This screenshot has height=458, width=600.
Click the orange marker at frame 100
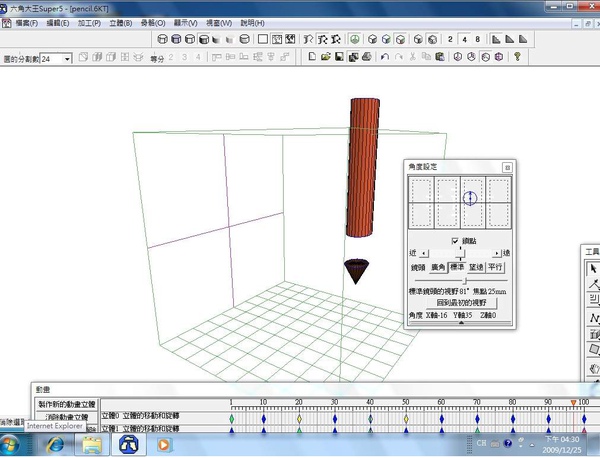[x=574, y=403]
